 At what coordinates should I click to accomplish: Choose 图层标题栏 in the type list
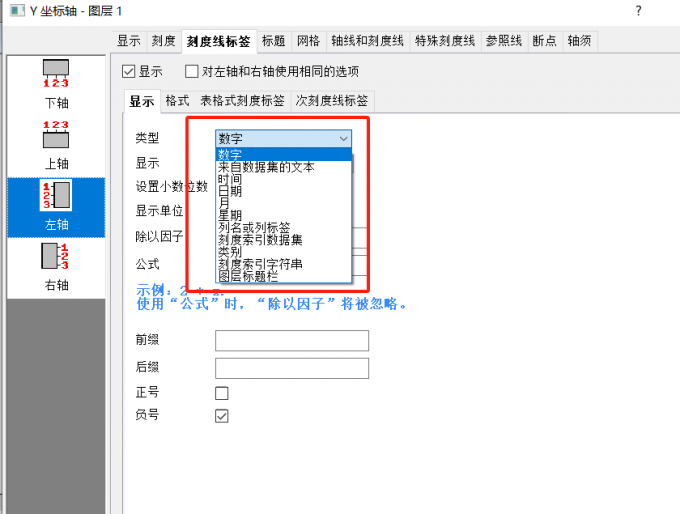[x=283, y=276]
